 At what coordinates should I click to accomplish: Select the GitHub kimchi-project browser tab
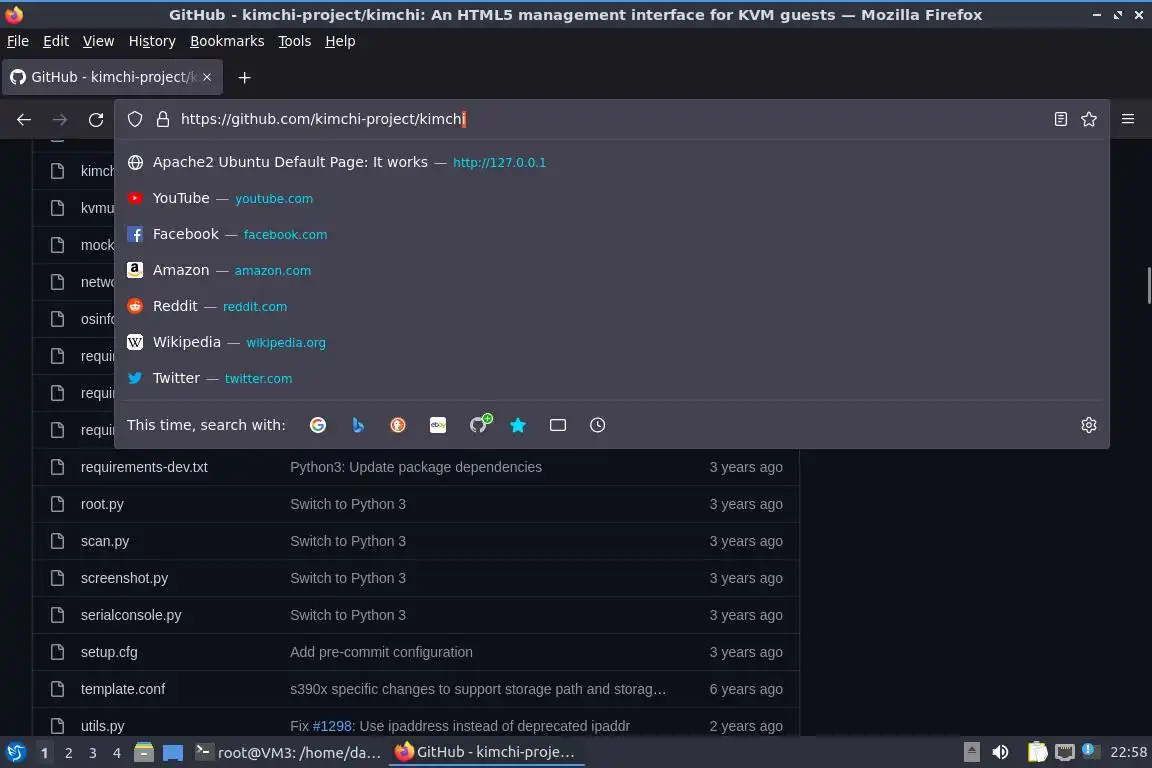pyautogui.click(x=112, y=77)
